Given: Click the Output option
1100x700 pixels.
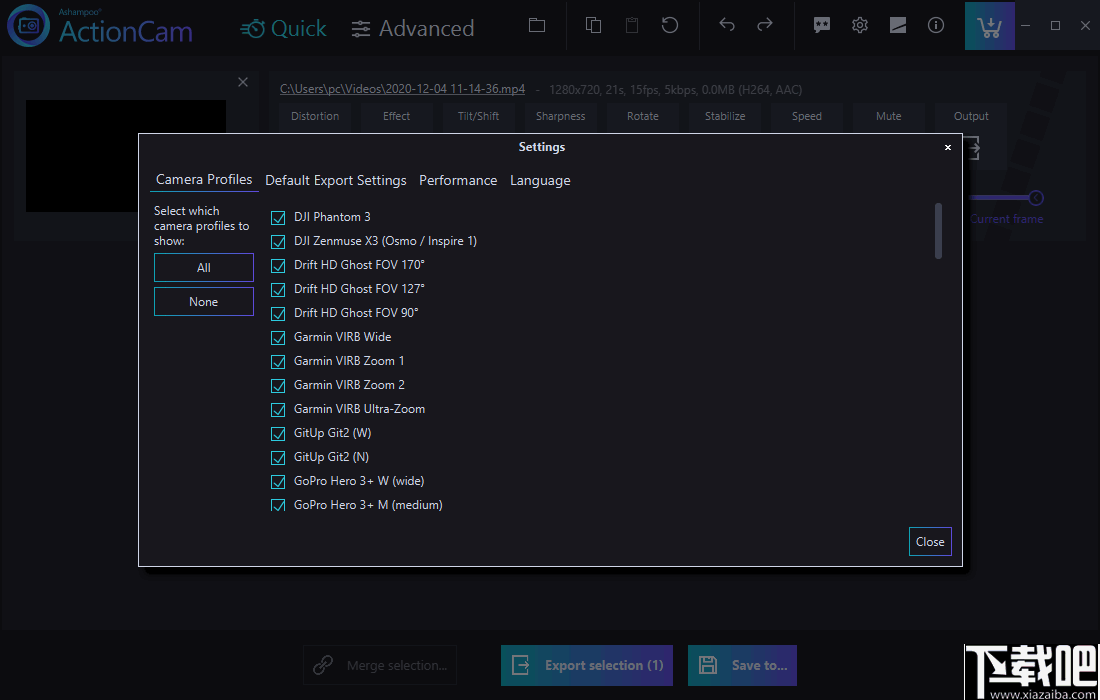Looking at the screenshot, I should 971,116.
